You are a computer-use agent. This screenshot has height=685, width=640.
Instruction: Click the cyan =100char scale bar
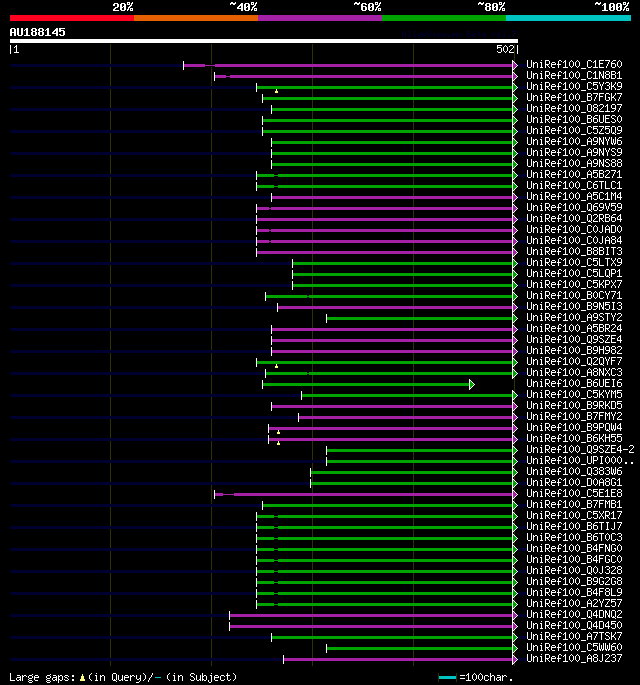[x=447, y=678]
